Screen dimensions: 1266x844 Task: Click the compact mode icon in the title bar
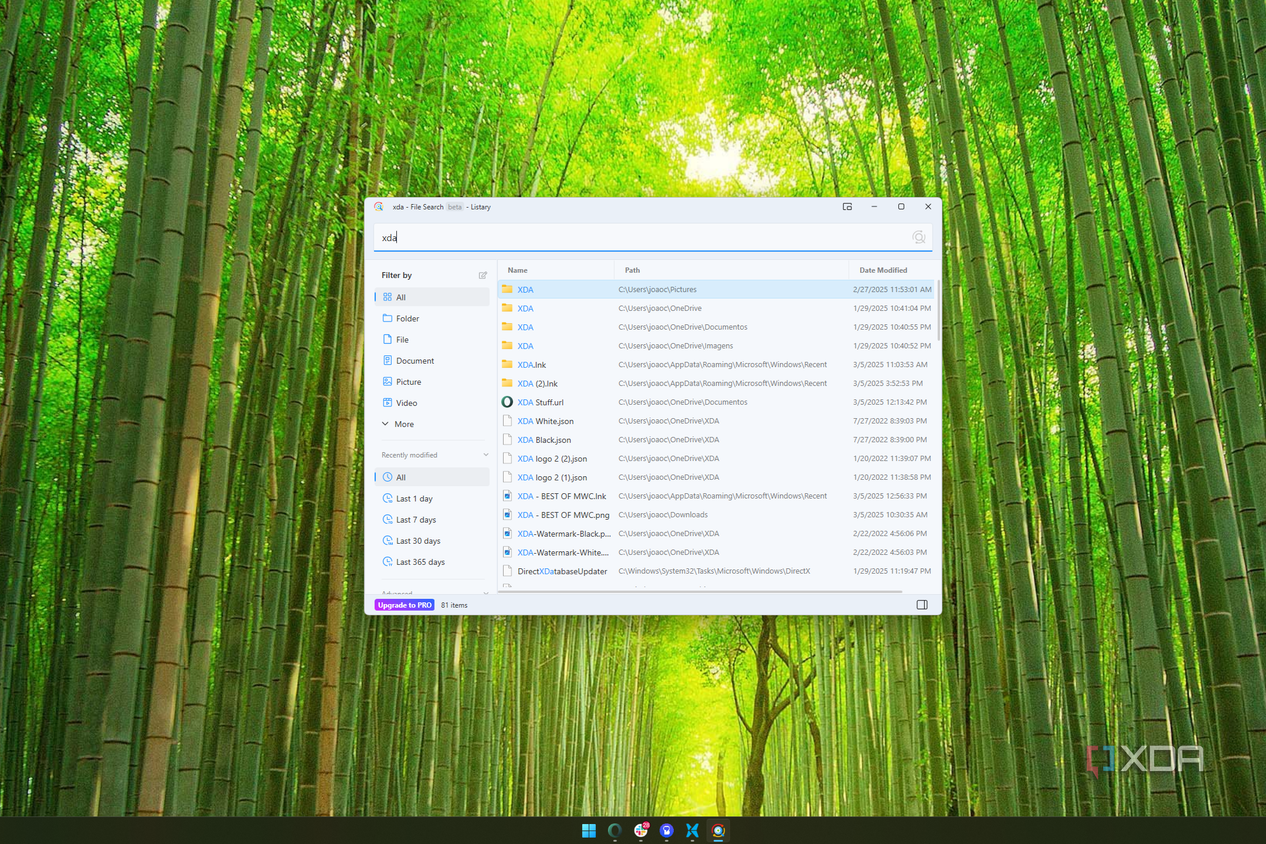pyautogui.click(x=847, y=207)
